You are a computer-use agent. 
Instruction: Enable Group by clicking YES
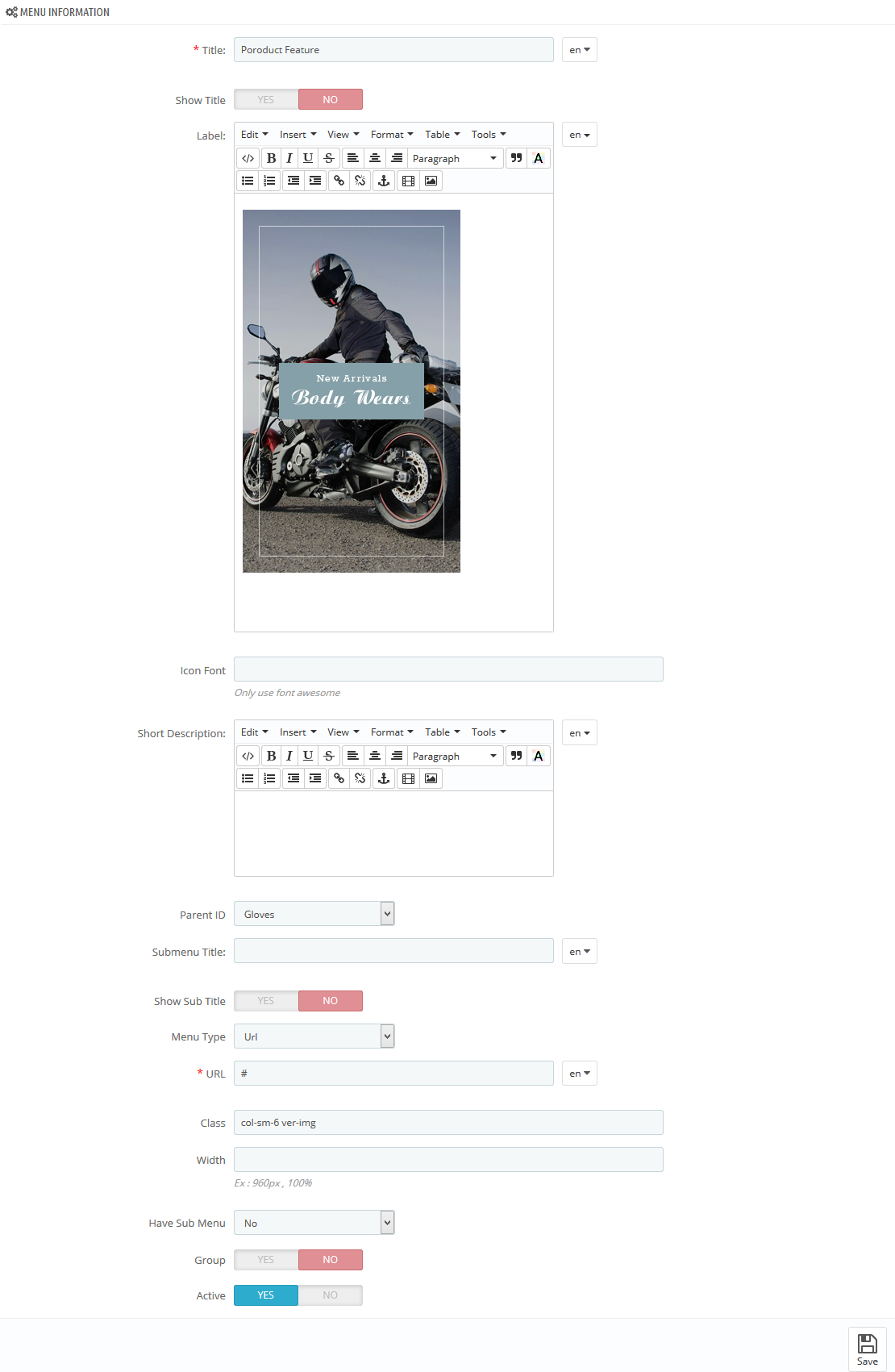(266, 1260)
